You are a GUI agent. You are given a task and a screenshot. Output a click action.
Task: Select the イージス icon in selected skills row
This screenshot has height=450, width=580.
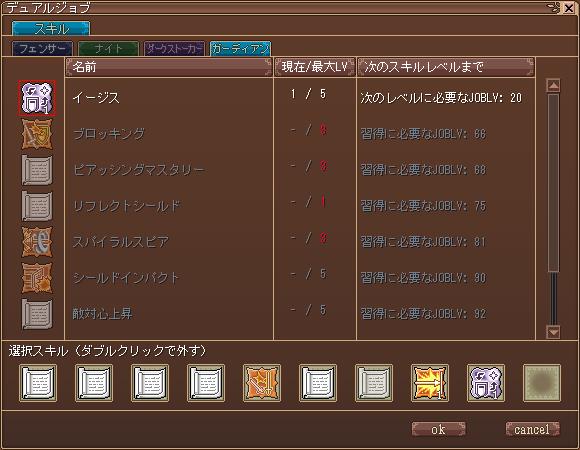486,383
